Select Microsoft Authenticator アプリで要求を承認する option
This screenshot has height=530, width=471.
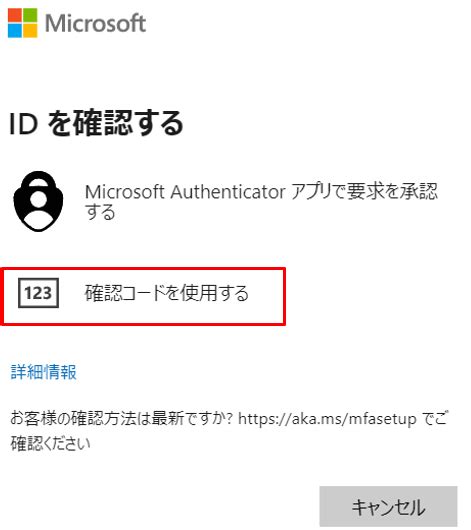tap(261, 201)
